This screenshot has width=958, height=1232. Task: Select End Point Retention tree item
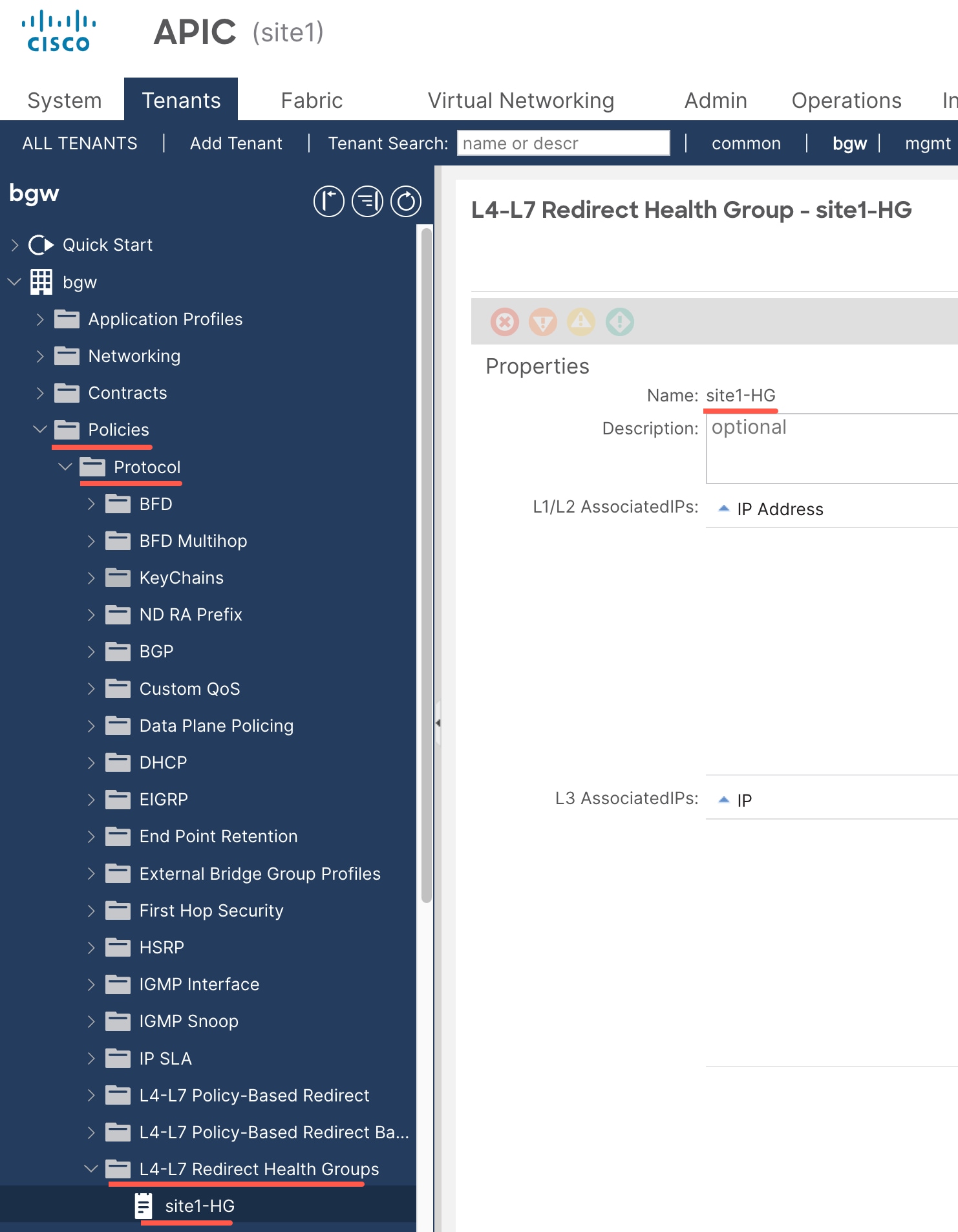point(218,836)
